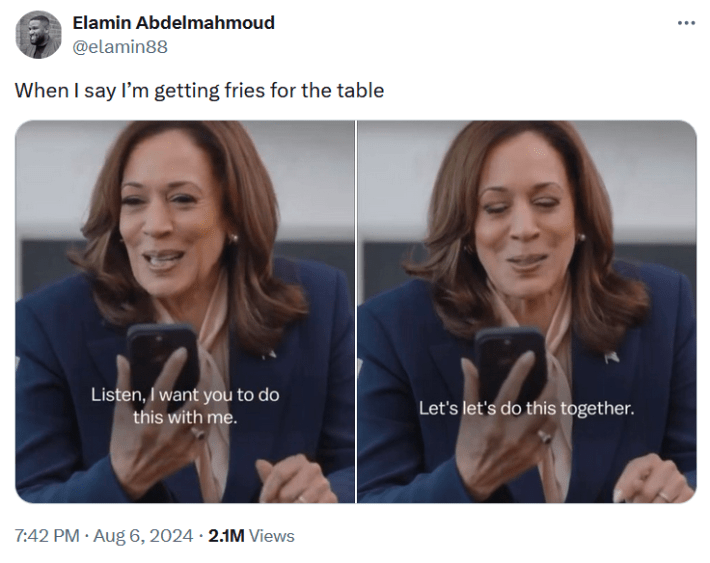Click the word Views beside the count

[x=272, y=536]
